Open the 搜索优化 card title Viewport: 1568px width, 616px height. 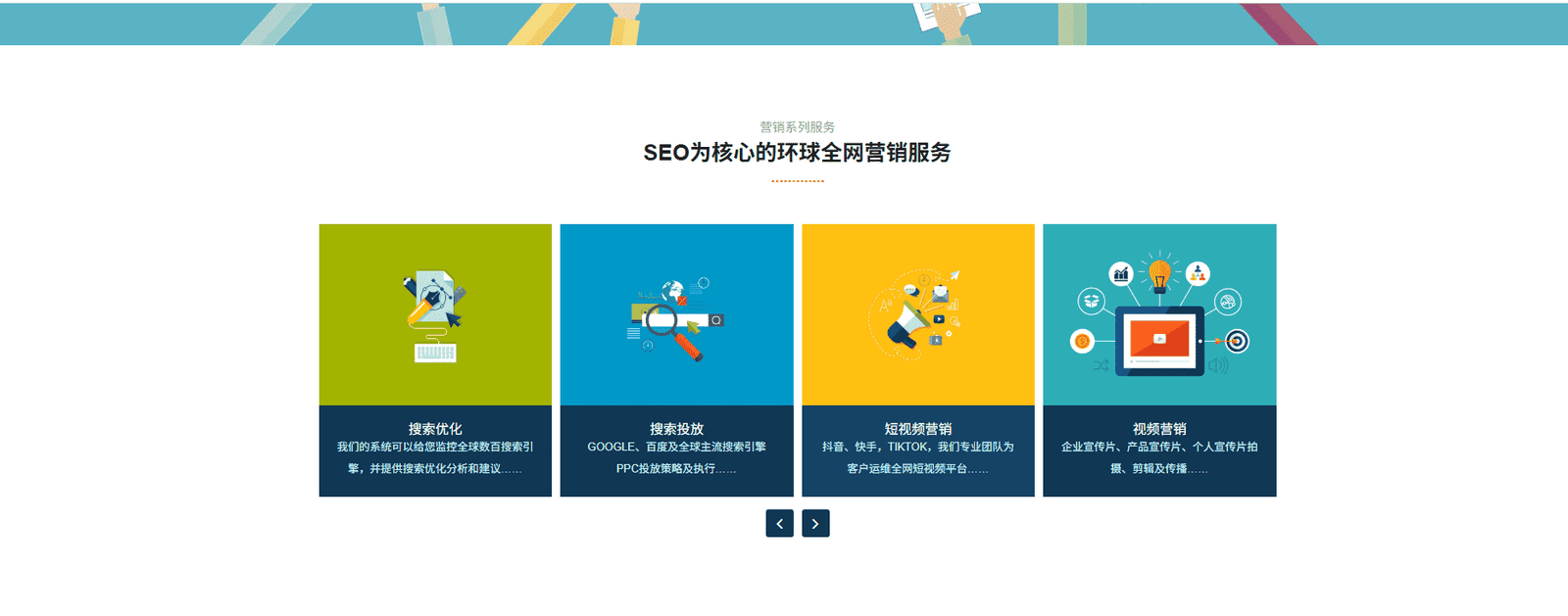click(435, 429)
